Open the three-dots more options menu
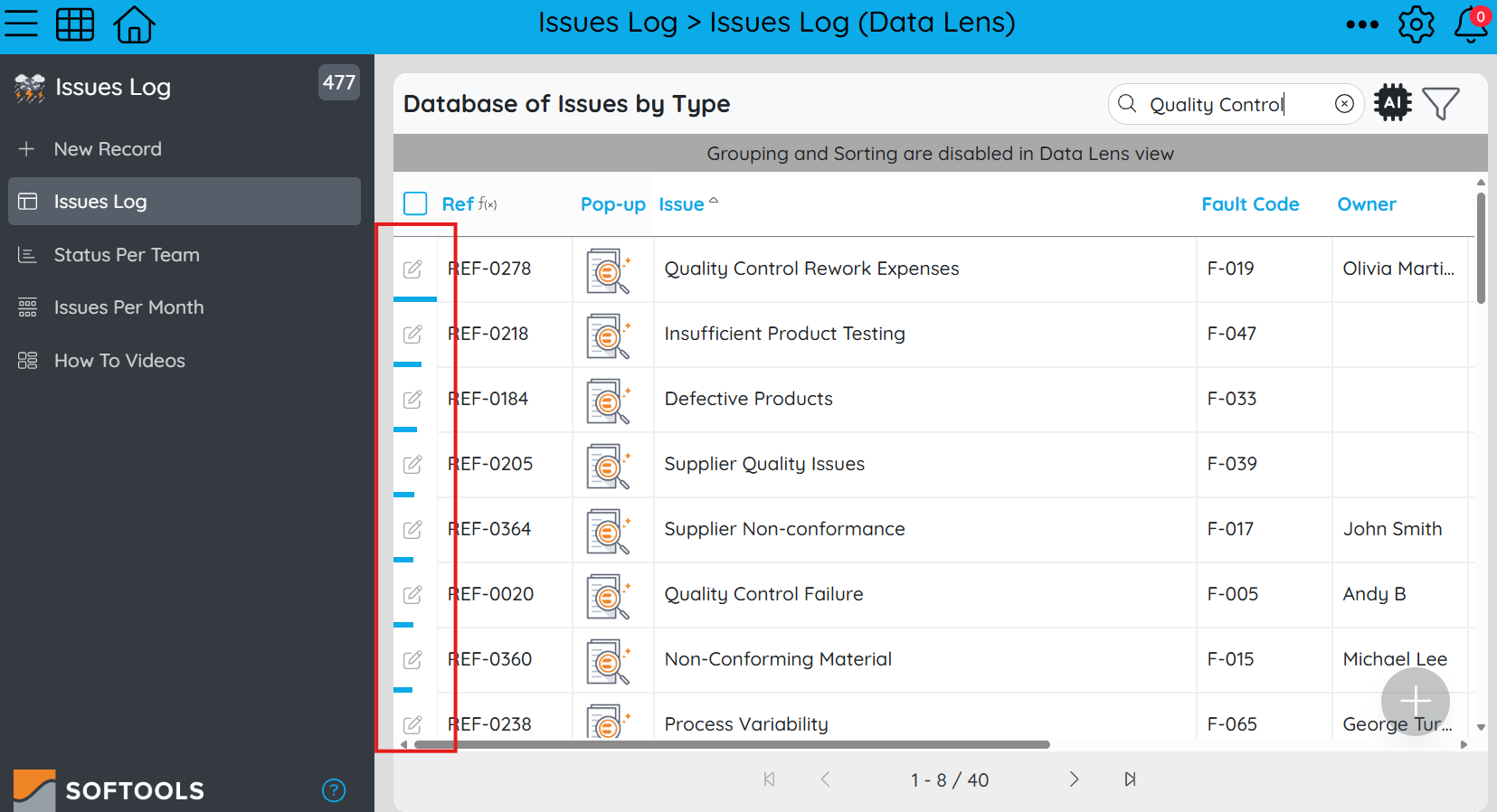1497x812 pixels. pyautogui.click(x=1361, y=24)
